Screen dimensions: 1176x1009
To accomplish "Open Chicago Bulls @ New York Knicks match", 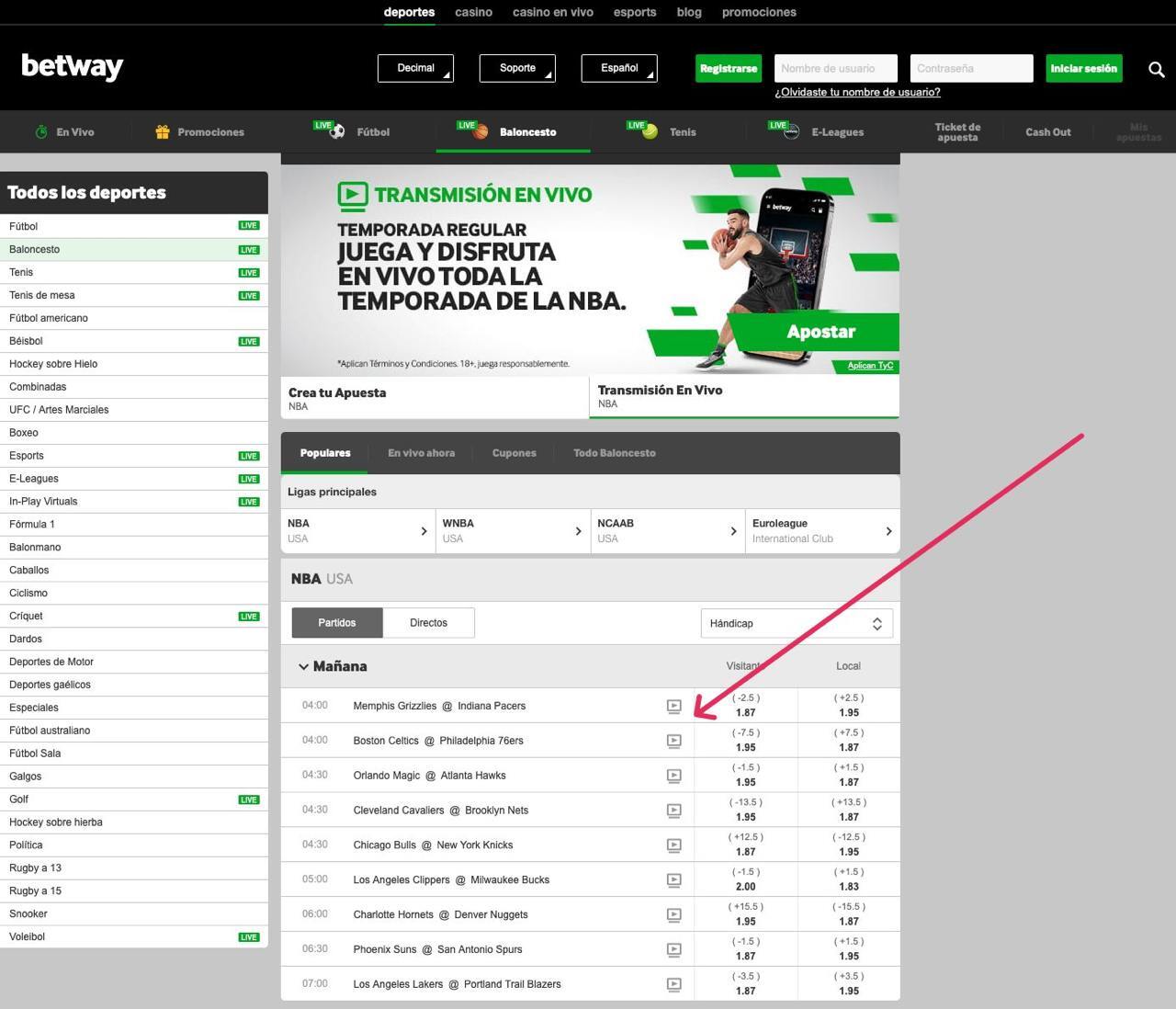I will click(434, 845).
